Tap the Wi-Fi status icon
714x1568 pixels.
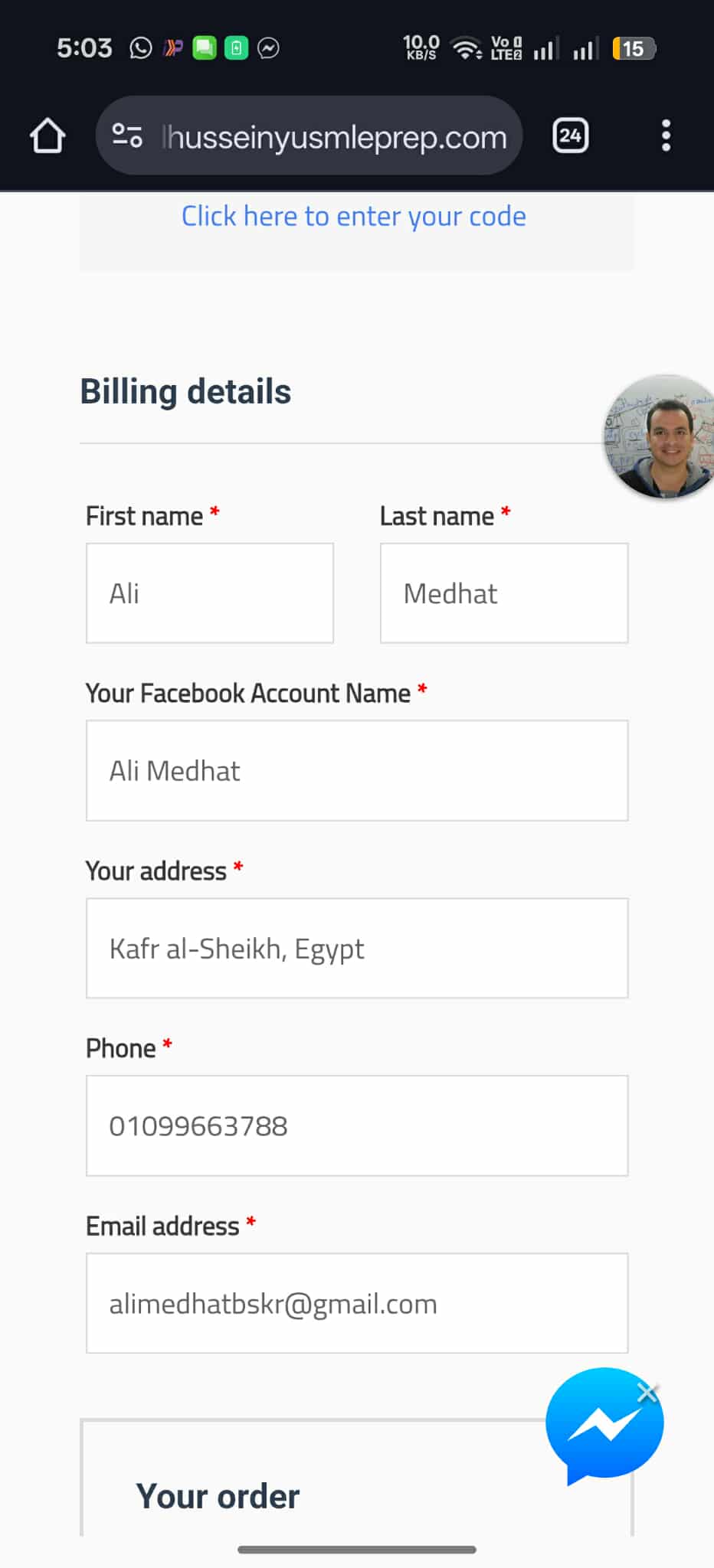point(466,49)
